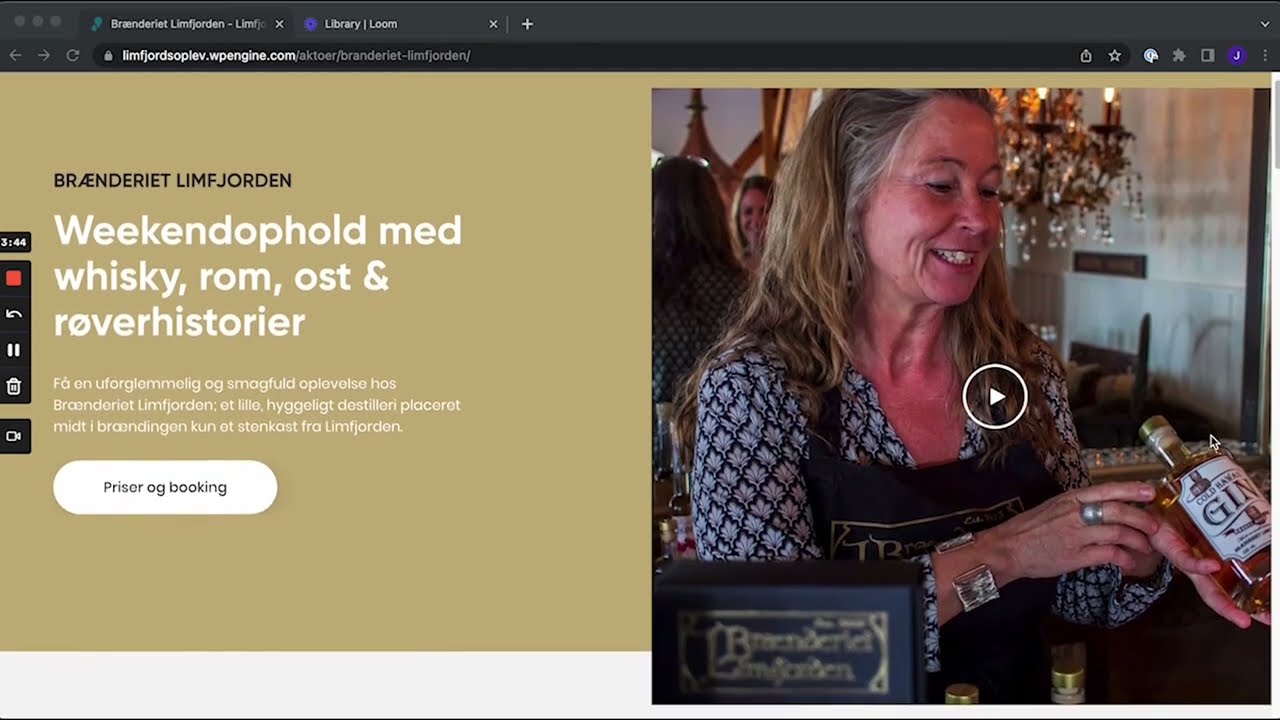Delete recording with Loom trash icon
Viewport: 1280px width, 720px height.
pyautogui.click(x=14, y=386)
